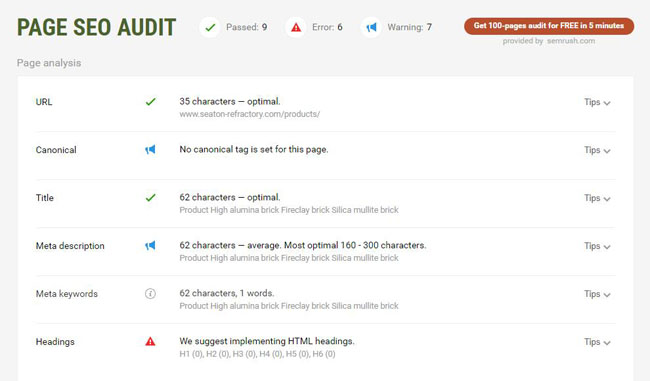The width and height of the screenshot is (650, 381).
Task: Expand Tips for the URL row
Action: coord(597,102)
